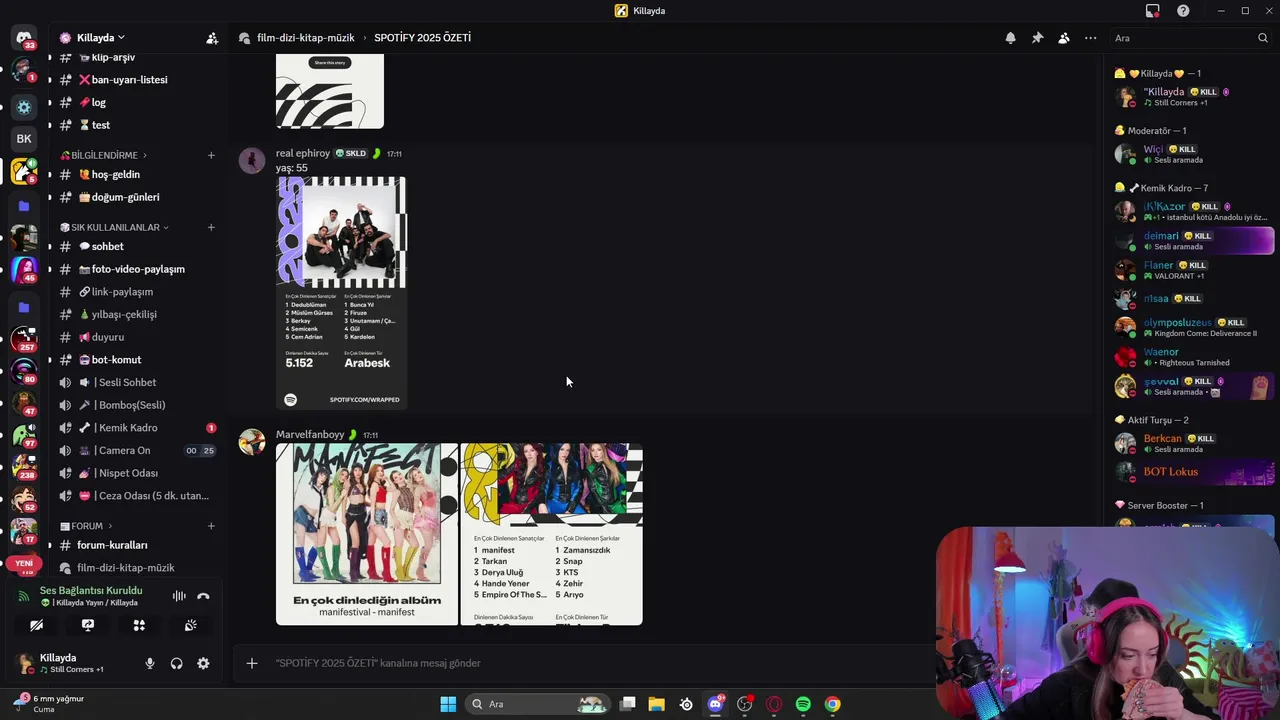The height and width of the screenshot is (720, 1280).
Task: Open user settings gear
Action: click(x=203, y=663)
